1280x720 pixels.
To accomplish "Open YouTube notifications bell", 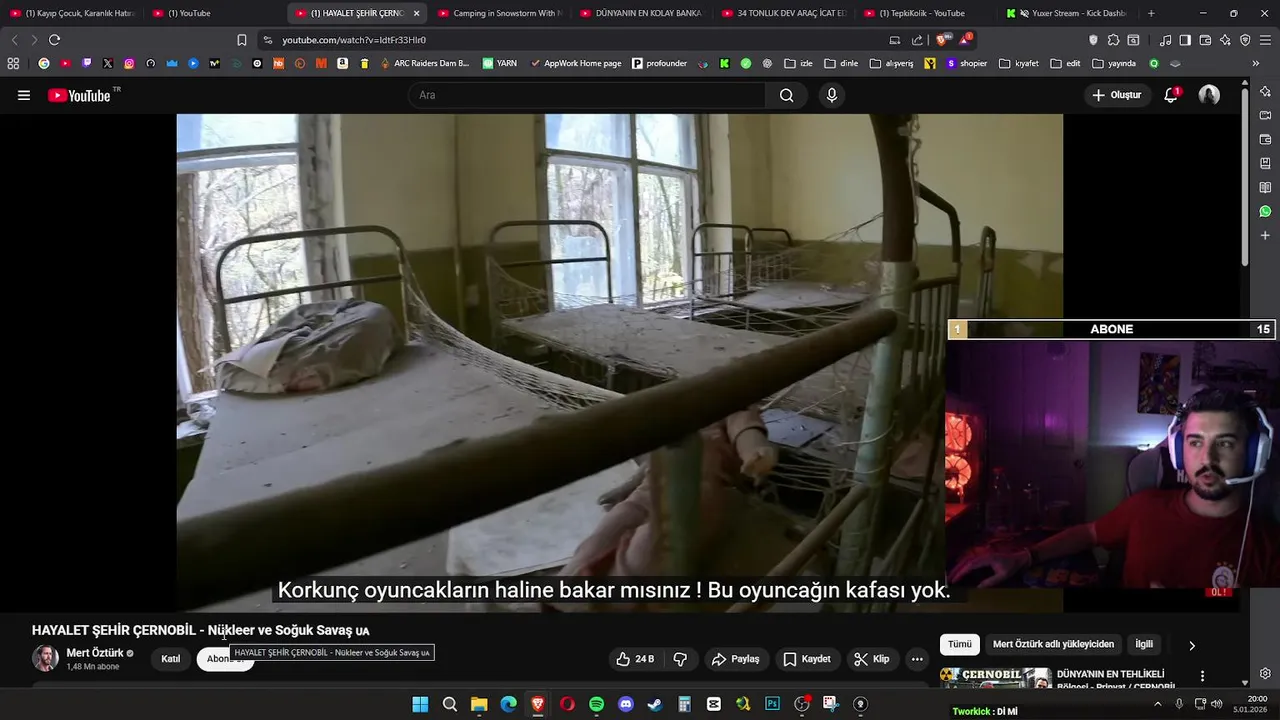I will pos(1171,95).
